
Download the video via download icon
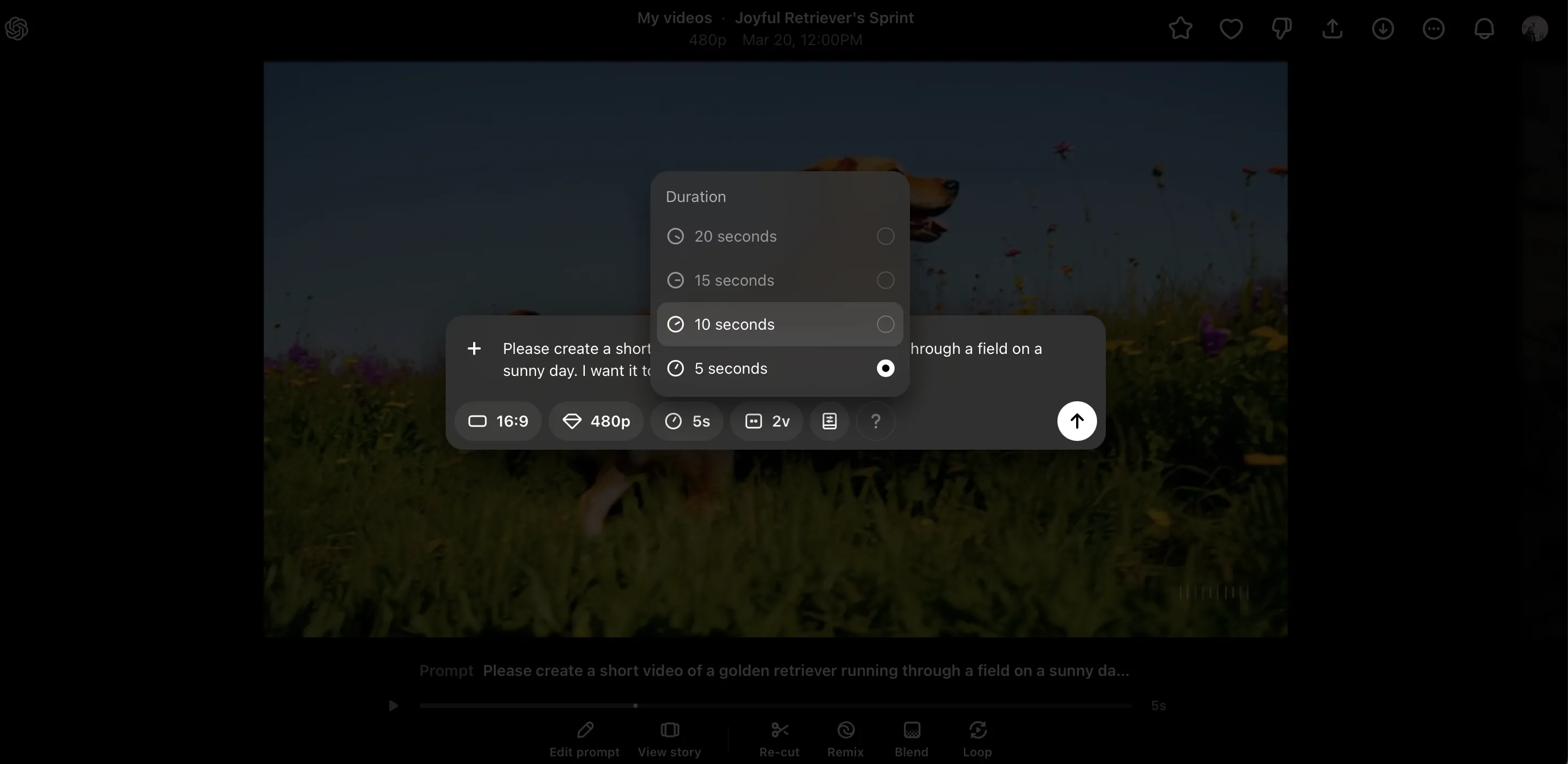coord(1383,29)
